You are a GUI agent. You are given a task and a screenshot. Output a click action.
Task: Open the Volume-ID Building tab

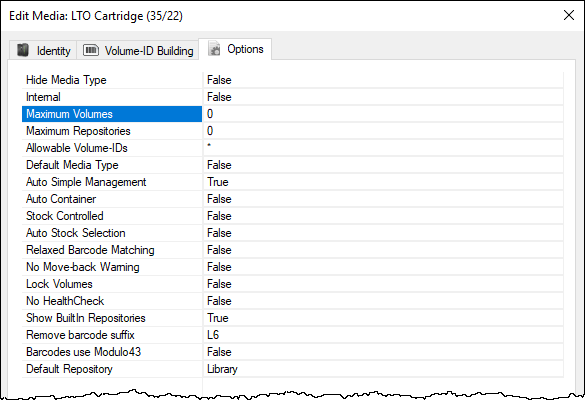[x=137, y=50]
